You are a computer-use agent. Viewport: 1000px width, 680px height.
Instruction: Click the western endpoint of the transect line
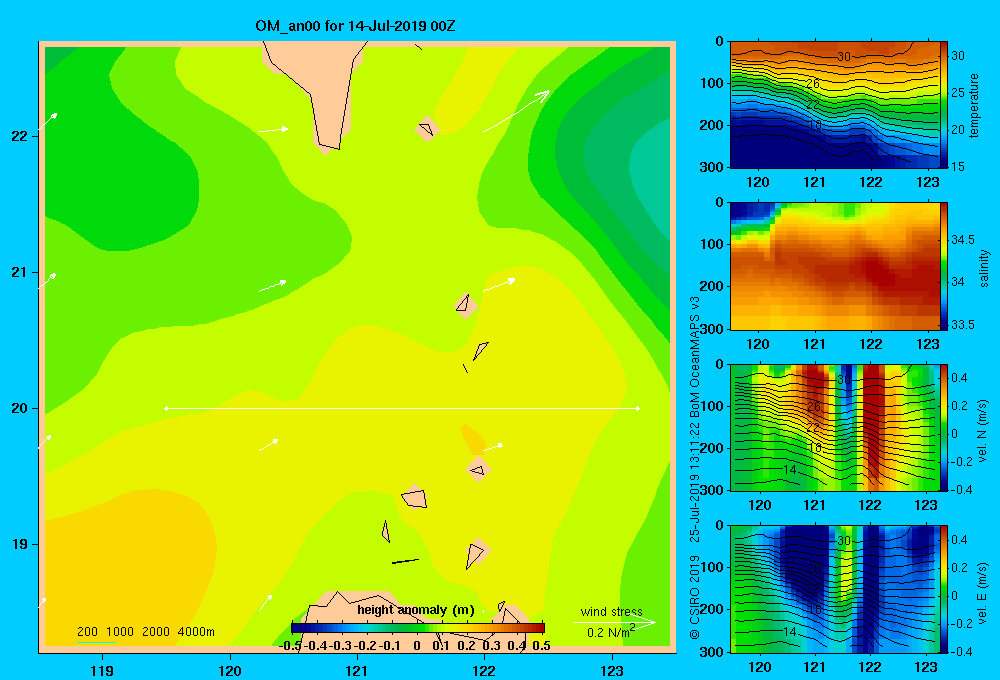[x=166, y=408]
